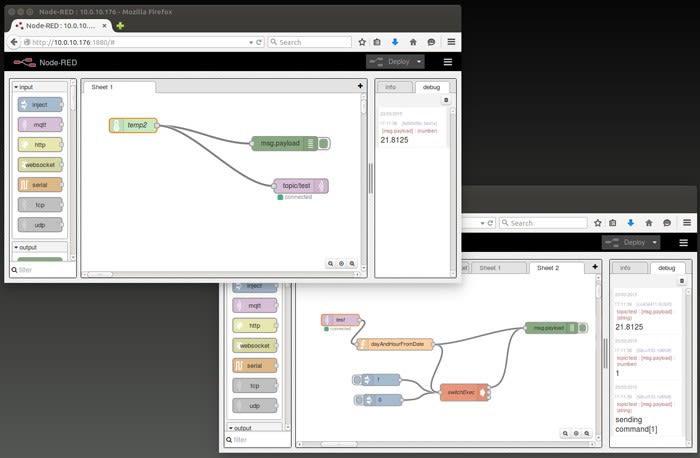Open Node-RED main menu in back window

(x=683, y=242)
